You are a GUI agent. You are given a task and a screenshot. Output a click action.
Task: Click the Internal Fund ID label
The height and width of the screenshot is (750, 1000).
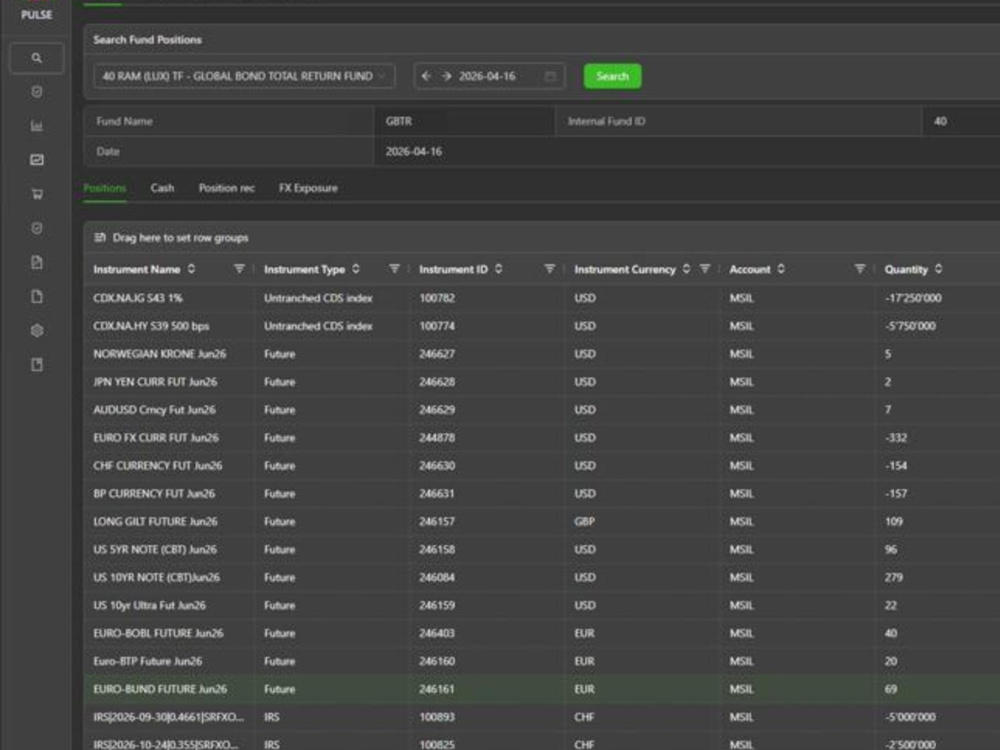[x=607, y=121]
